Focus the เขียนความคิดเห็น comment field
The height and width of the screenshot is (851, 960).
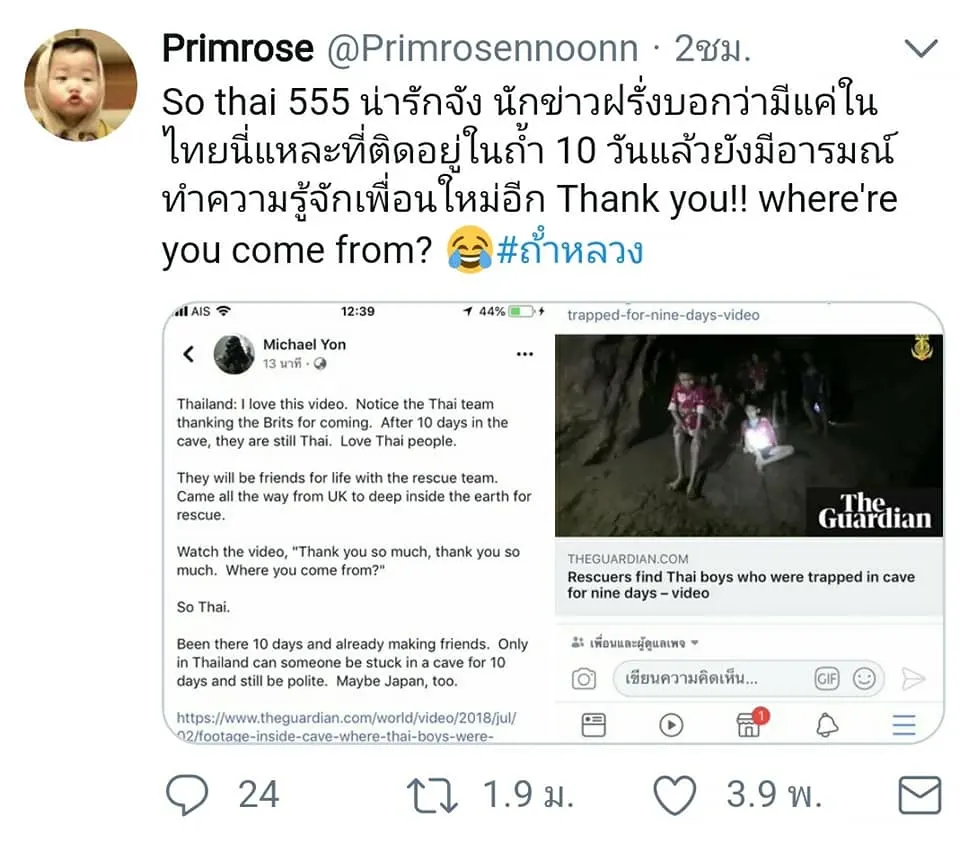[748, 678]
